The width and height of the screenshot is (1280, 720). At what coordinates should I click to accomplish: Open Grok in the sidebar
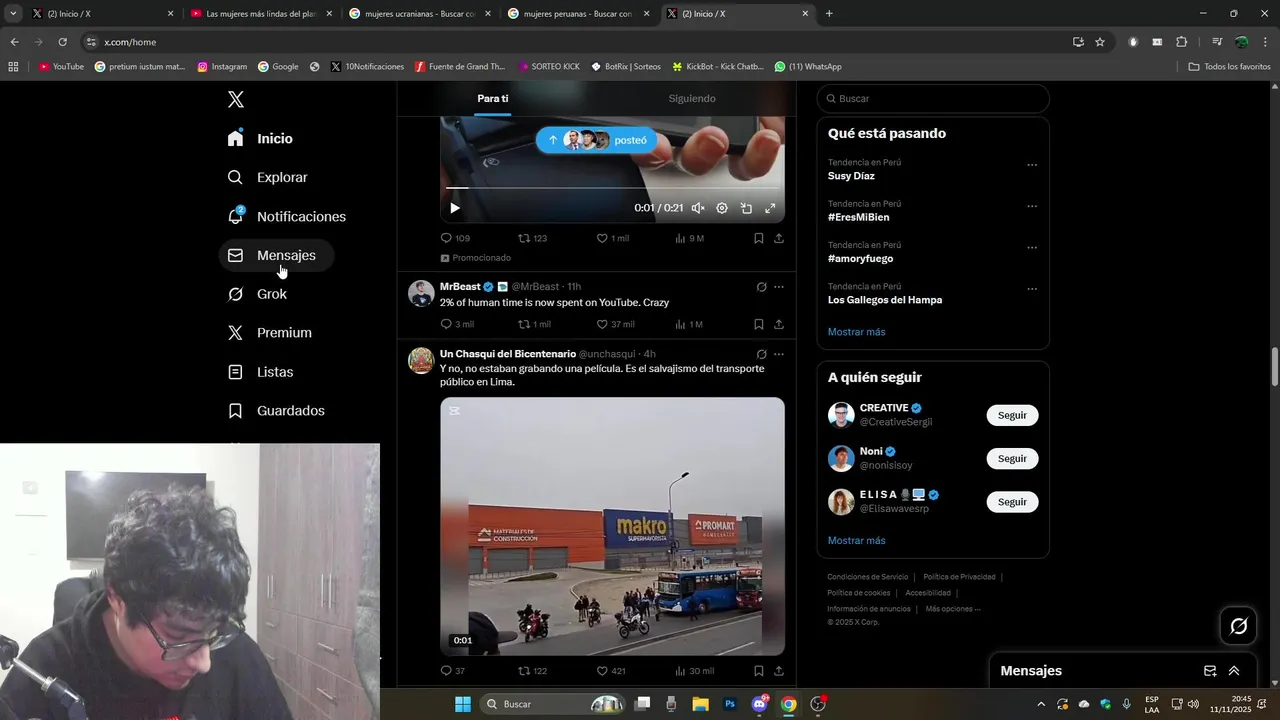point(257,294)
